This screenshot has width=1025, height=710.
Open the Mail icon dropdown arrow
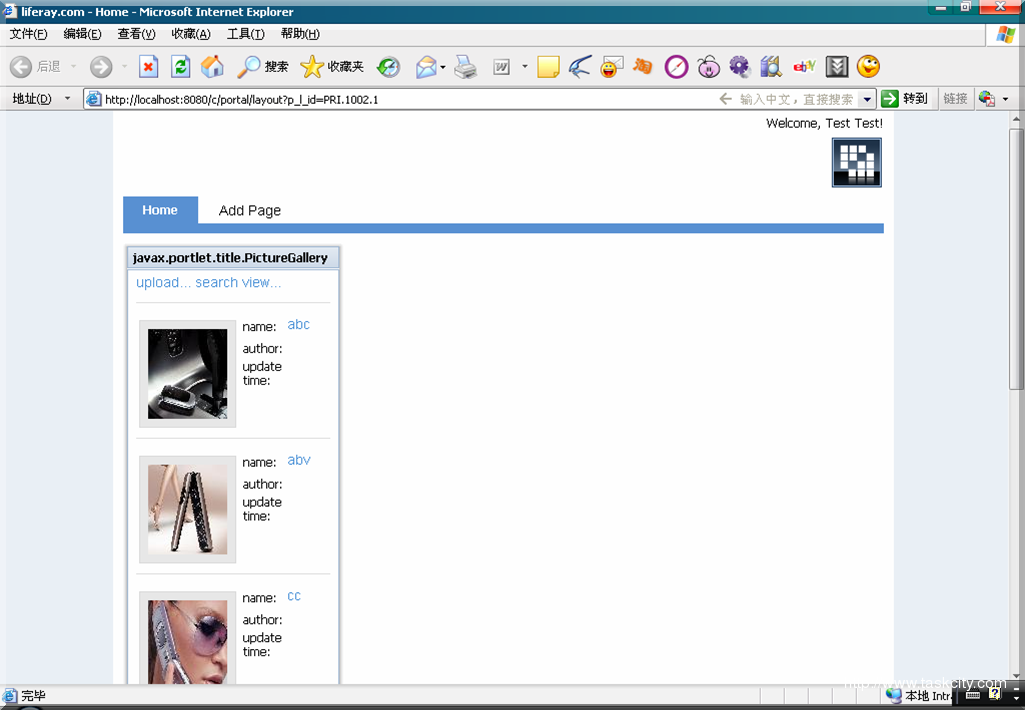point(443,67)
